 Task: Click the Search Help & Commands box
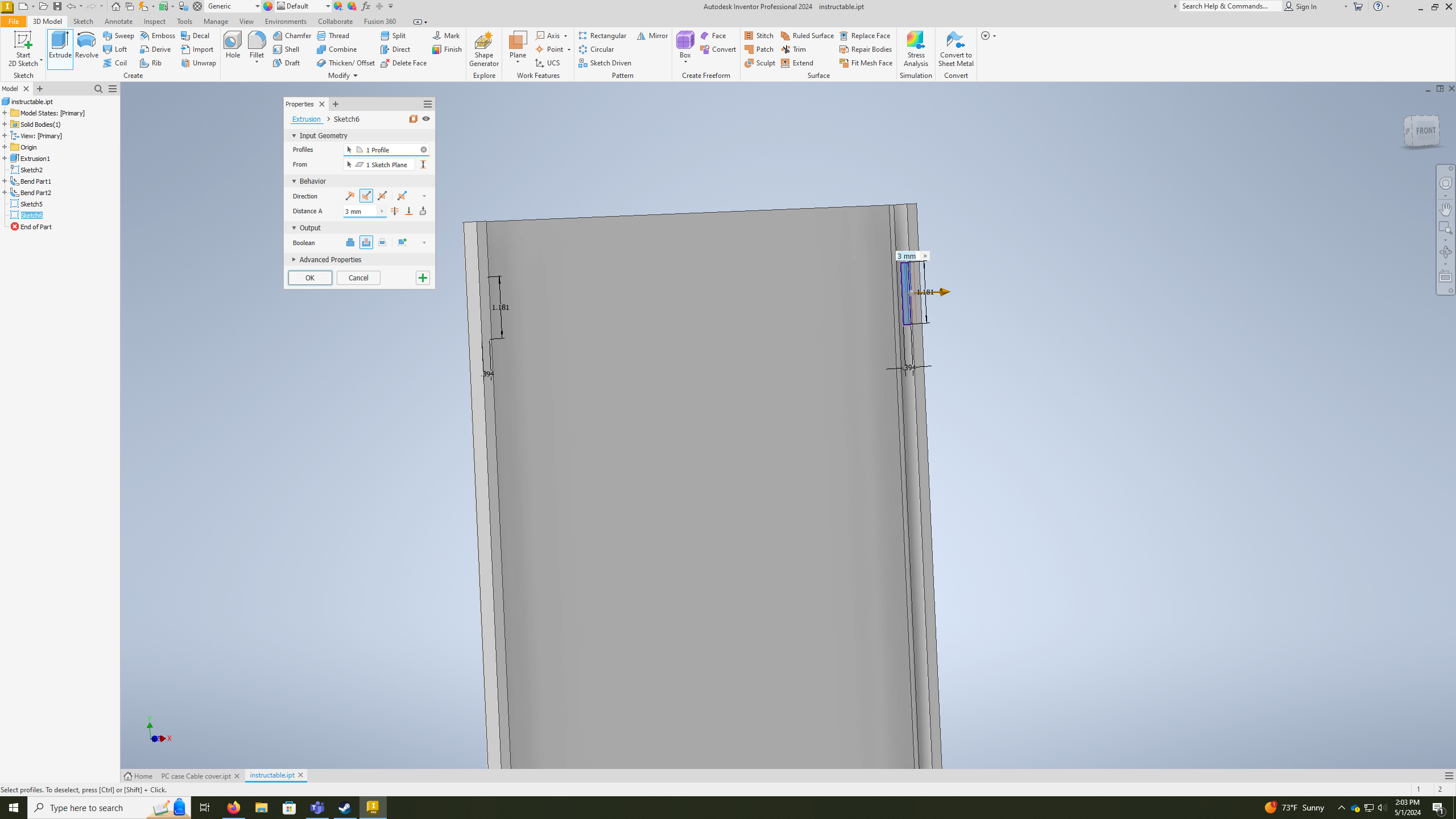tap(1230, 6)
